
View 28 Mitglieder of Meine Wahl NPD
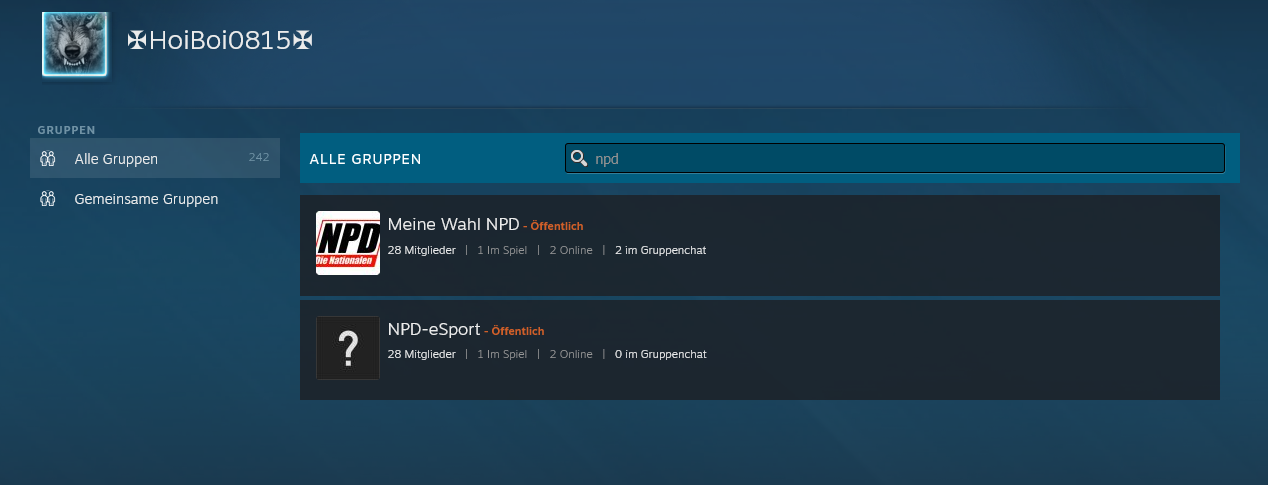(421, 250)
